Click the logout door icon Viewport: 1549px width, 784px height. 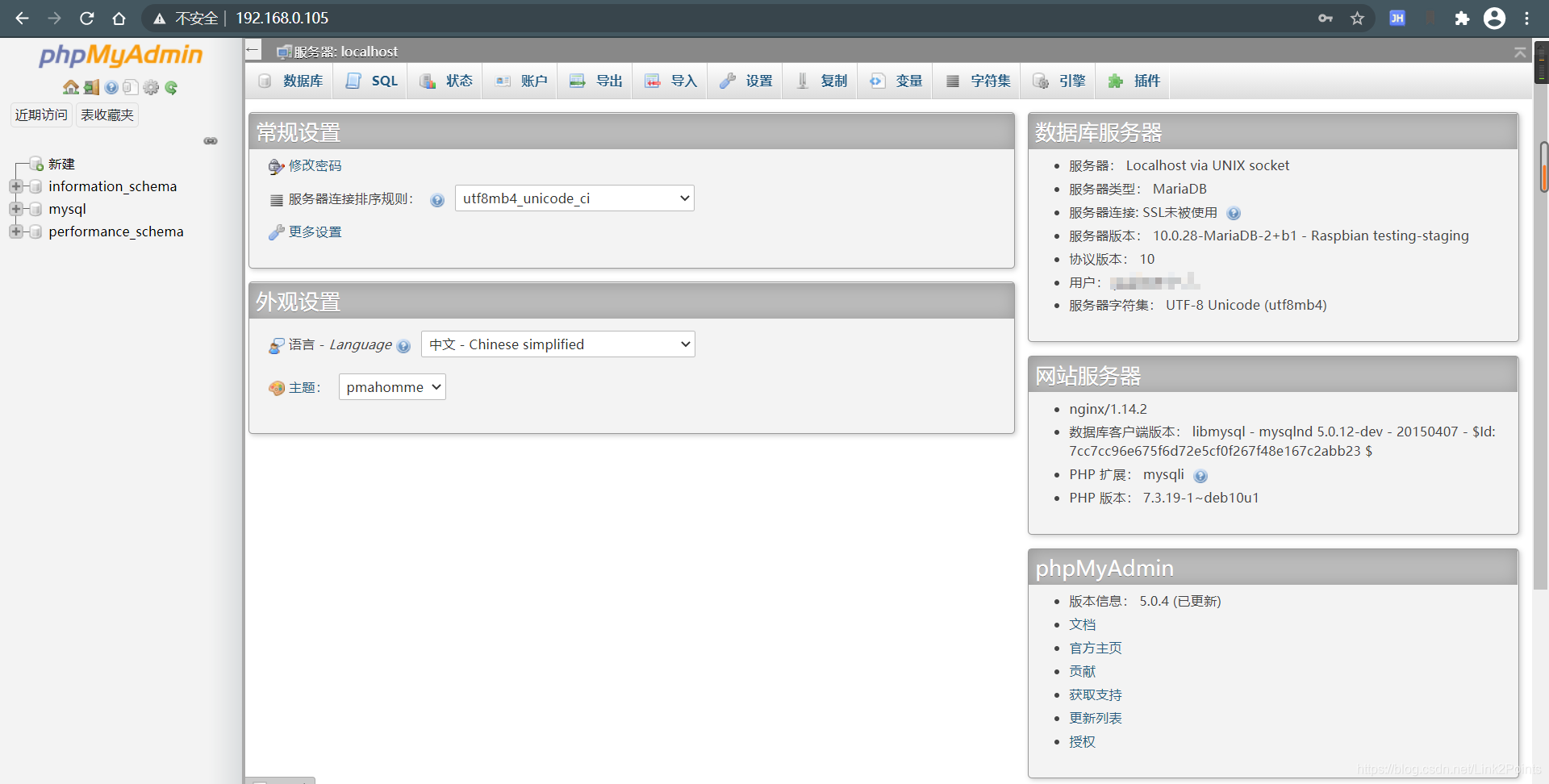[x=90, y=87]
